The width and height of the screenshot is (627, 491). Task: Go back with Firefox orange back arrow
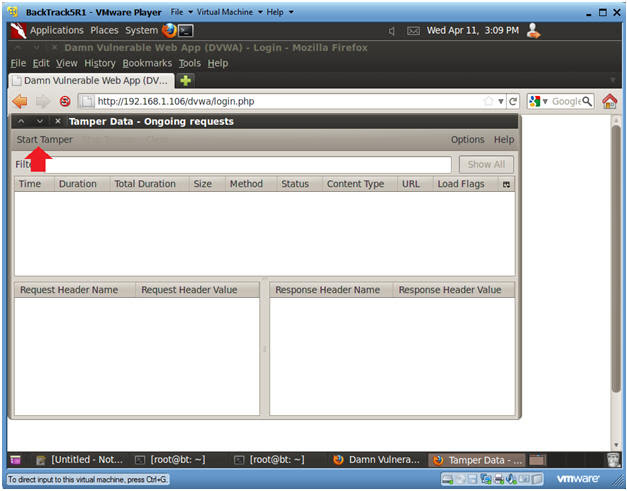pos(20,102)
